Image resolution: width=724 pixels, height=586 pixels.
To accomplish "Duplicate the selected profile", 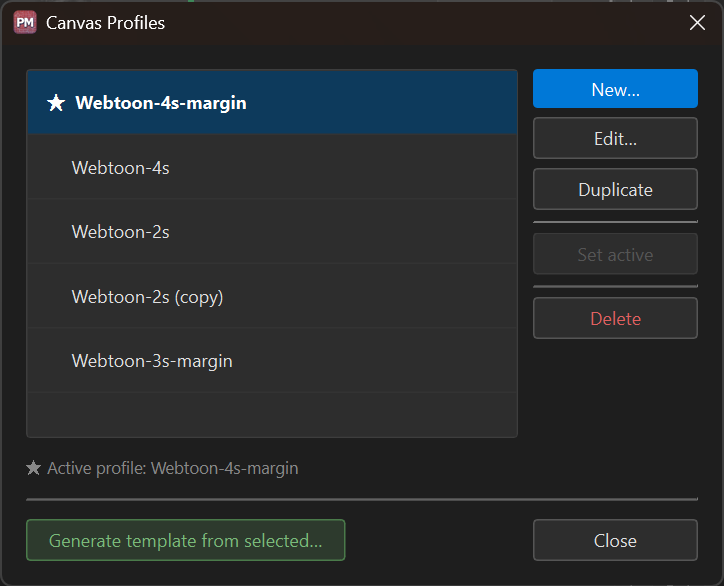I will click(615, 189).
